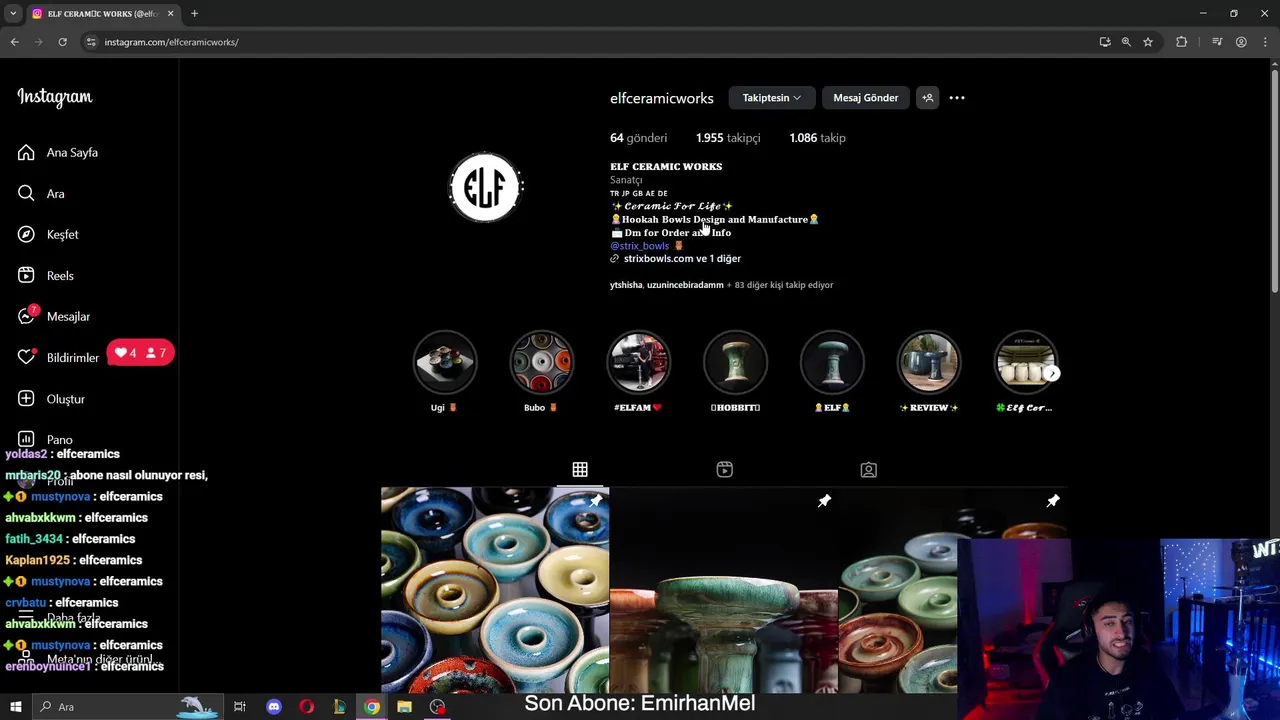1280x720 pixels.
Task: View site information icon in address bar
Action: (x=91, y=42)
